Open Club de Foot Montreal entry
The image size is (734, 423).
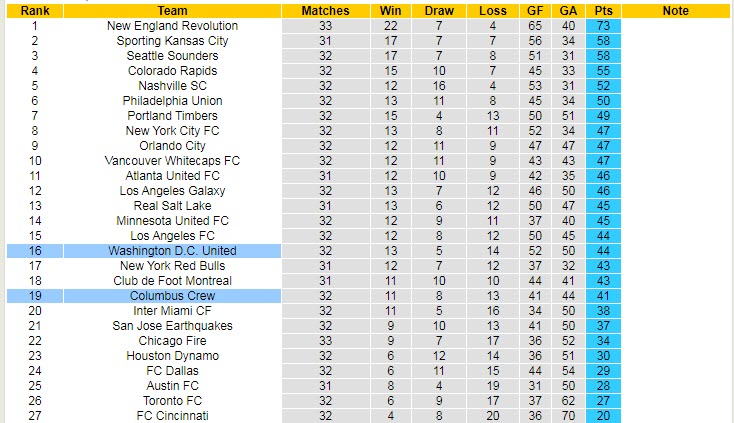click(x=172, y=281)
